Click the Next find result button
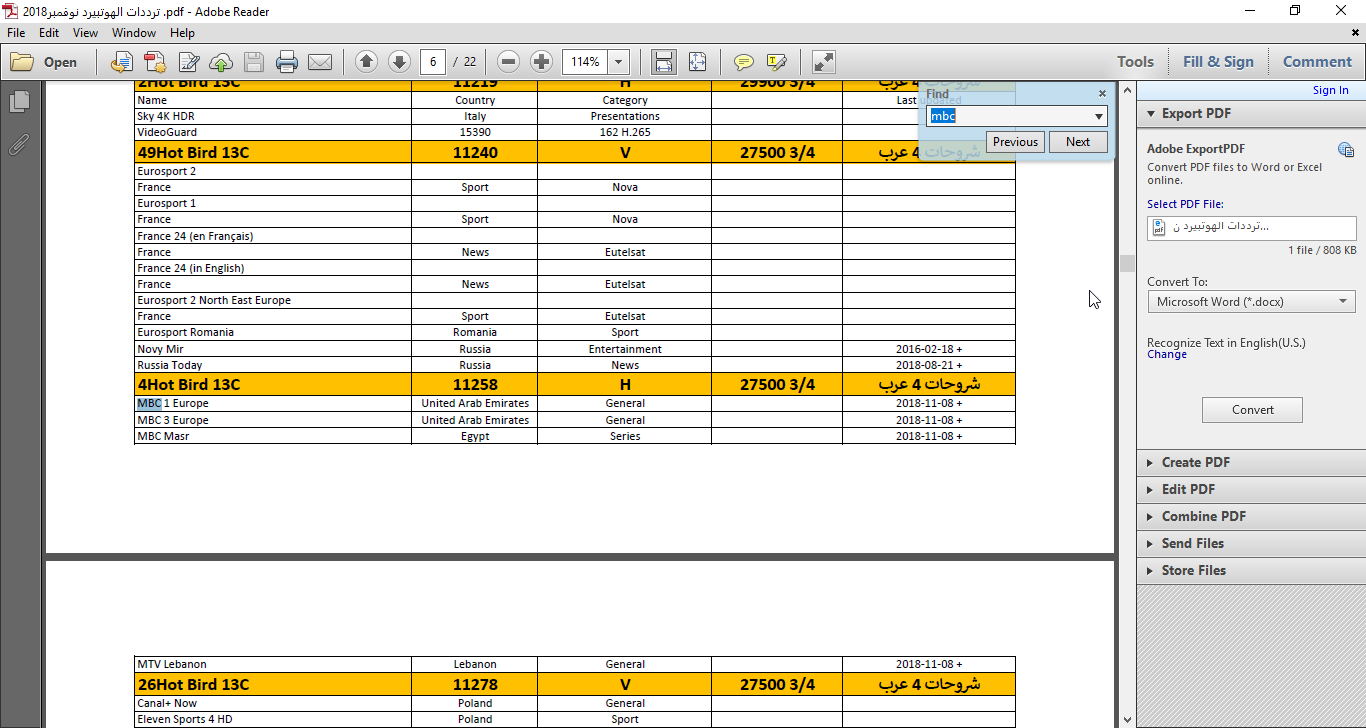Screen dimensions: 1366x728 (x=1078, y=142)
